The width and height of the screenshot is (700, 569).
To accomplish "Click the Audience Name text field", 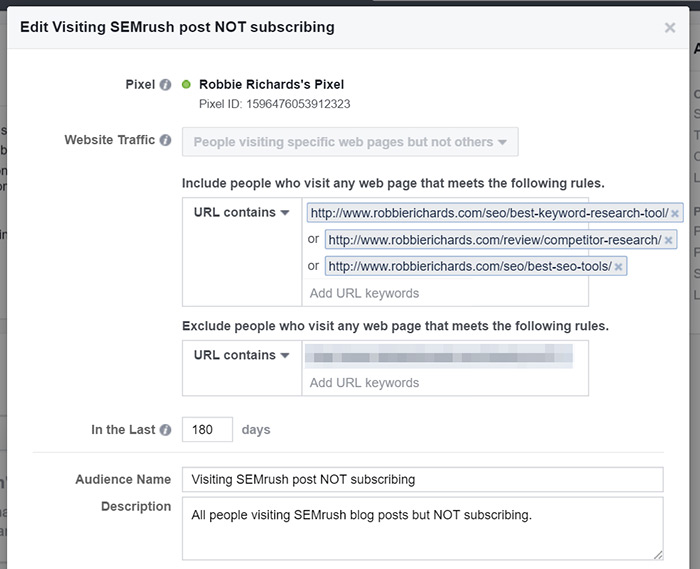I will click(422, 480).
